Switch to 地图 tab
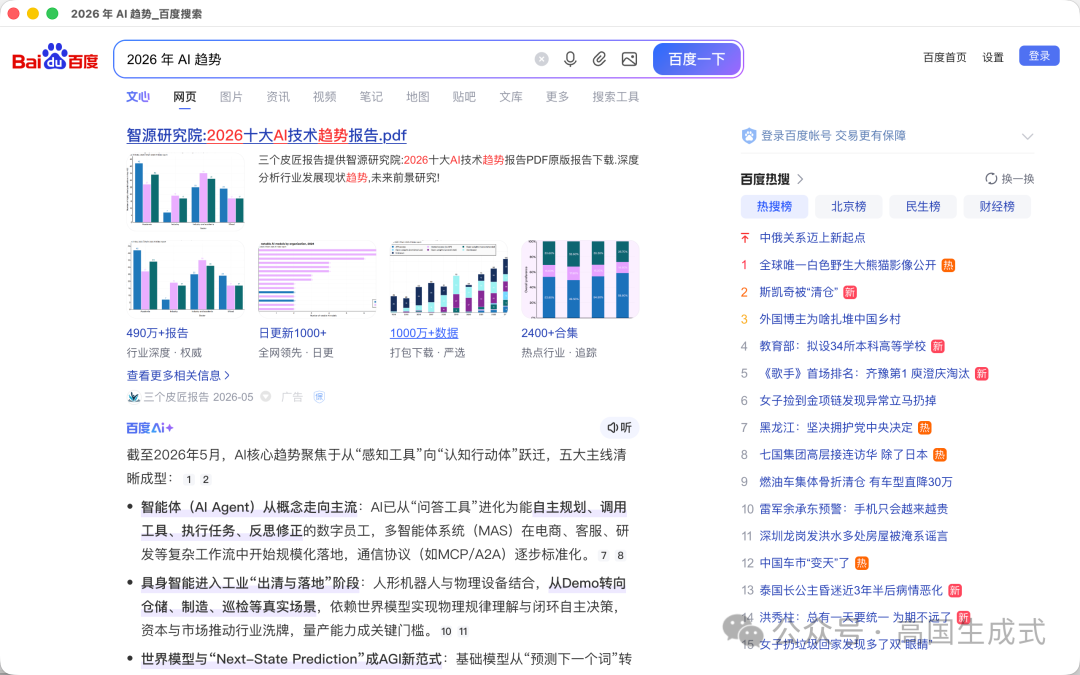This screenshot has width=1080, height=675. pos(417,96)
